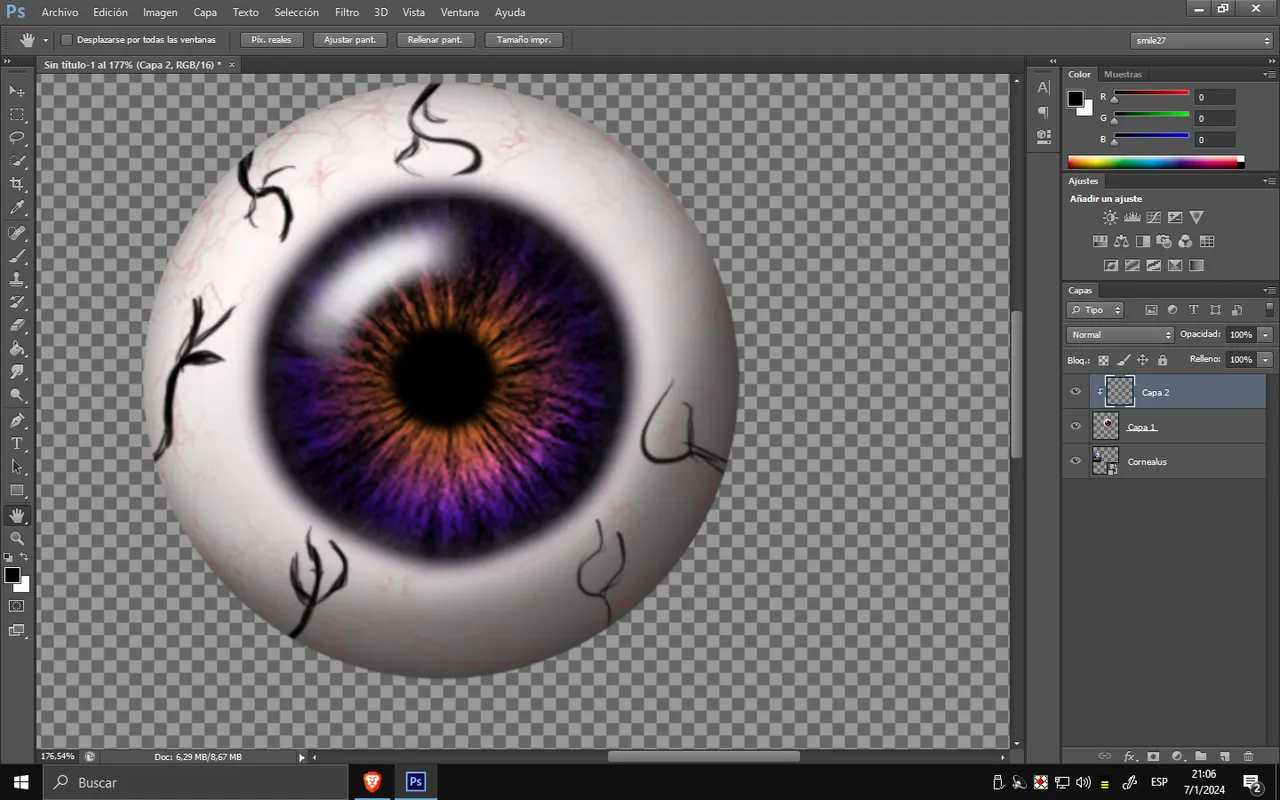Open the Opacidad slider dropdown
Viewport: 1280px width, 800px height.
click(1266, 335)
